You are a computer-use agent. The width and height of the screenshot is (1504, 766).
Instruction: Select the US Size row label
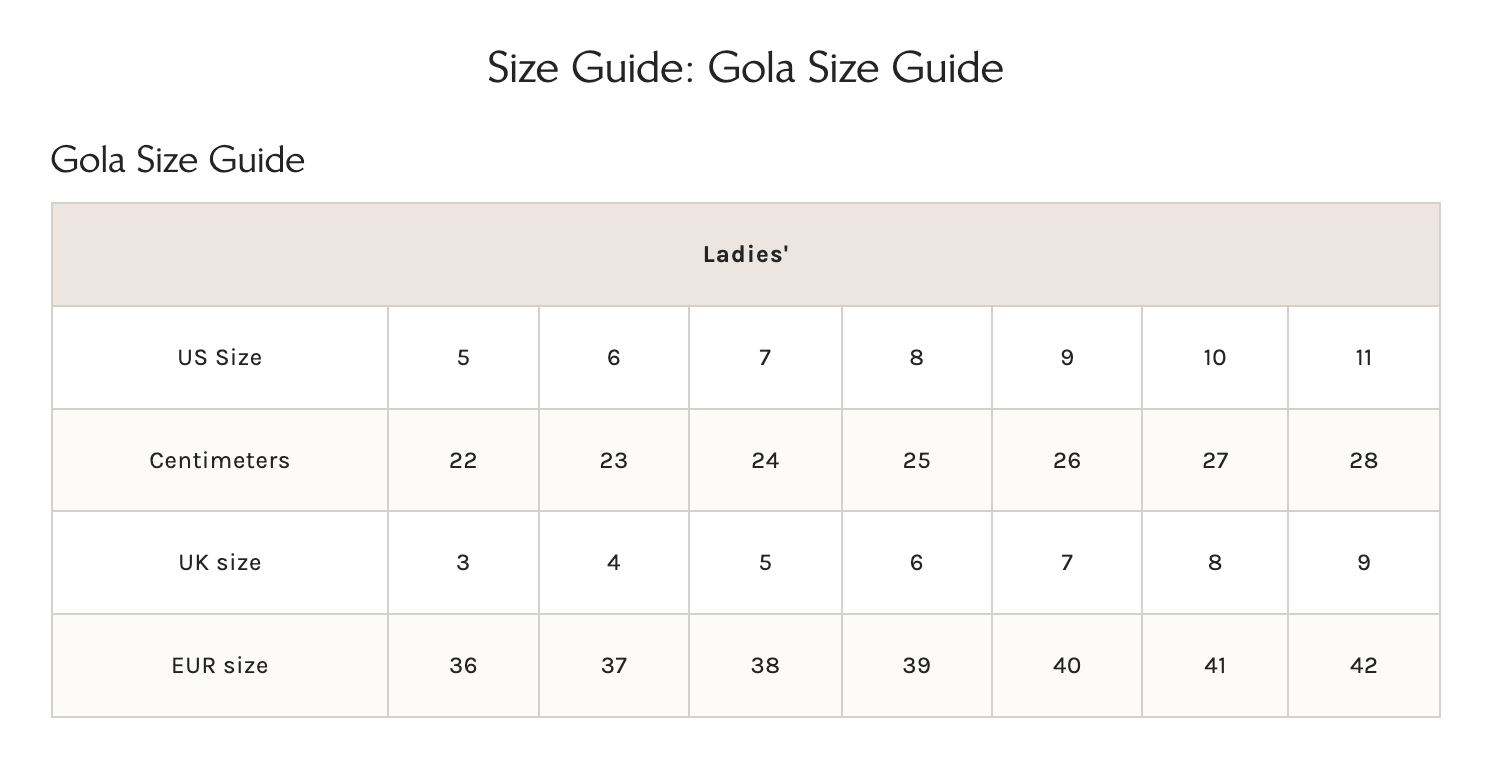220,358
